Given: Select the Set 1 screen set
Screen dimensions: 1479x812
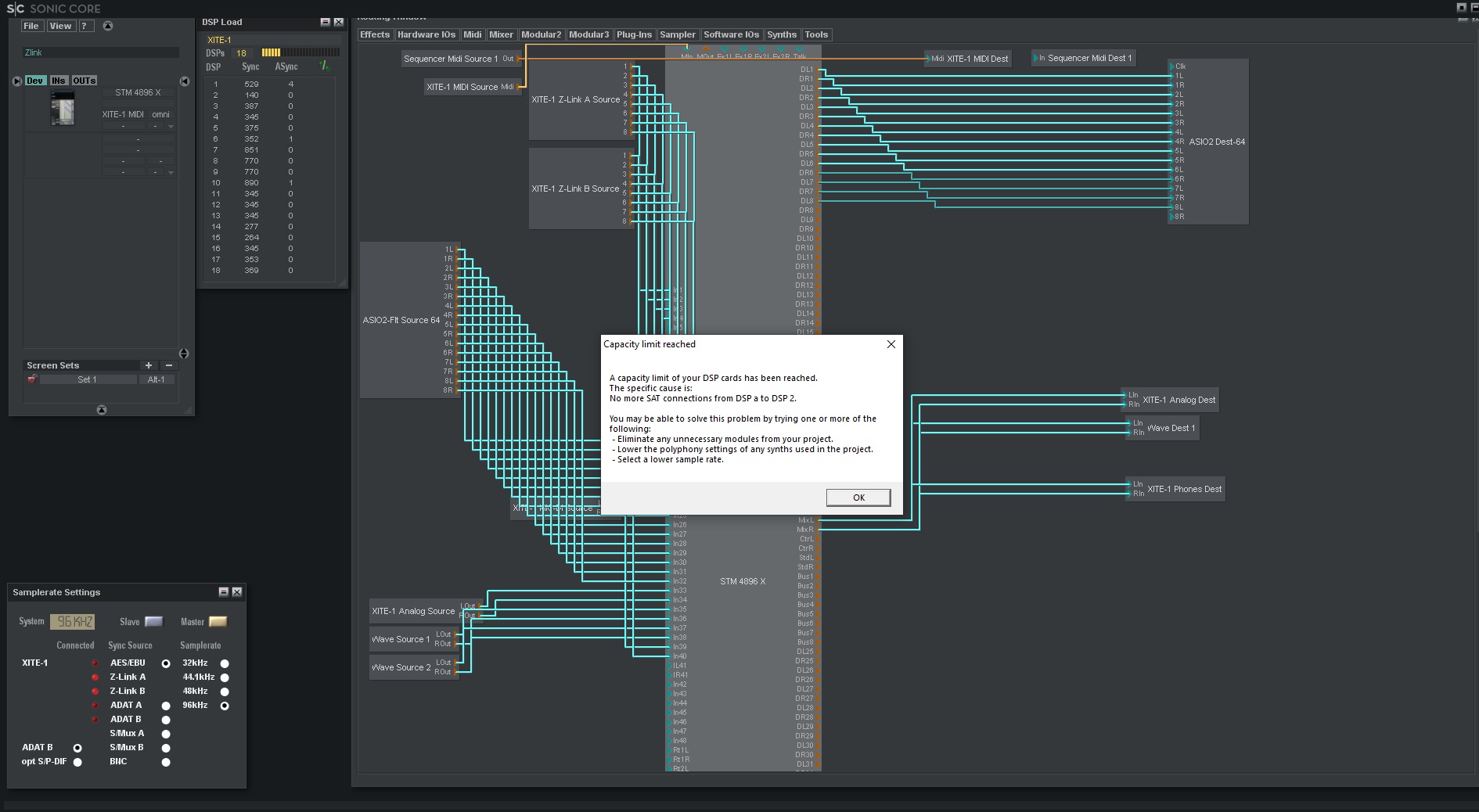Looking at the screenshot, I should [88, 379].
